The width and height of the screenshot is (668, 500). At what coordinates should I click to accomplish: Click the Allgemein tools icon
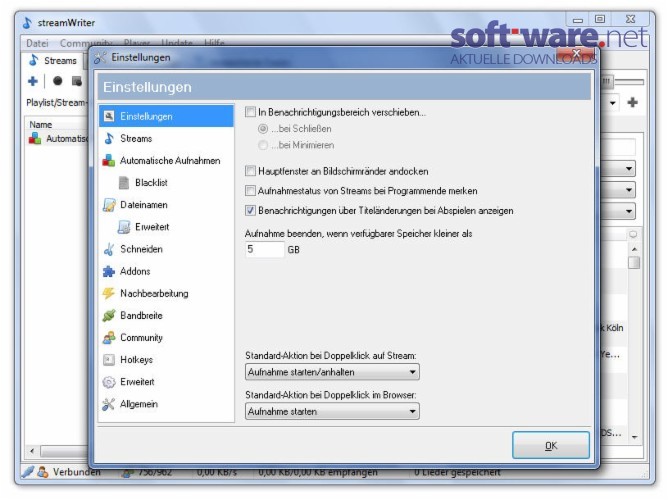point(109,404)
